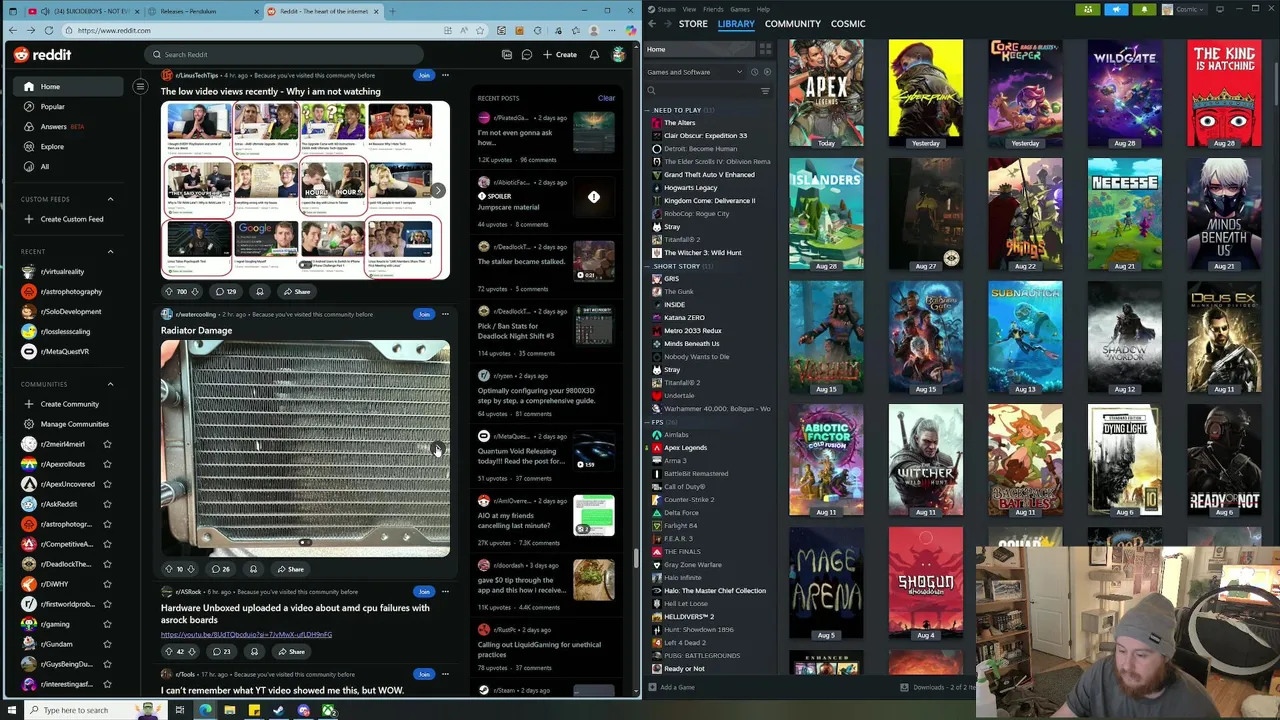Click Search Reddit input field

[x=282, y=55]
